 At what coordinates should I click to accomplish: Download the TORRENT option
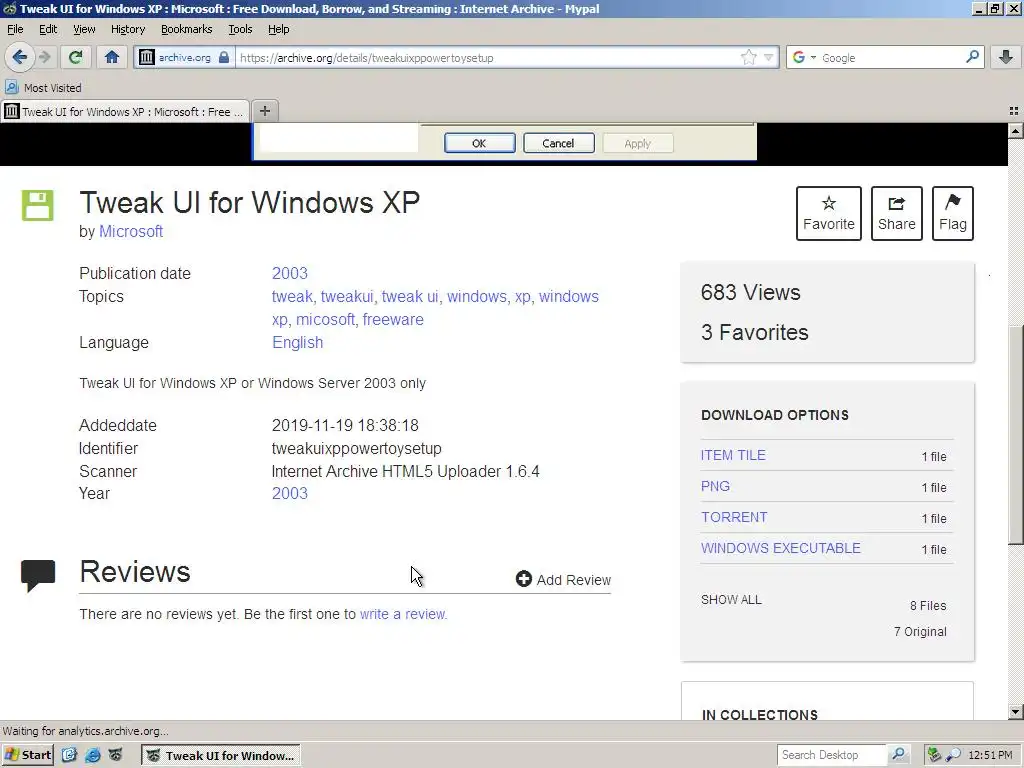pos(734,517)
